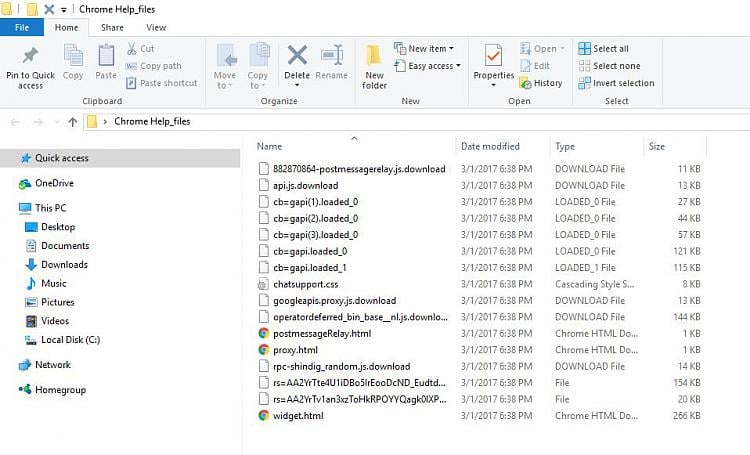Viewport: 750px width, 455px height.
Task: Click the Back navigation arrow
Action: point(15,122)
